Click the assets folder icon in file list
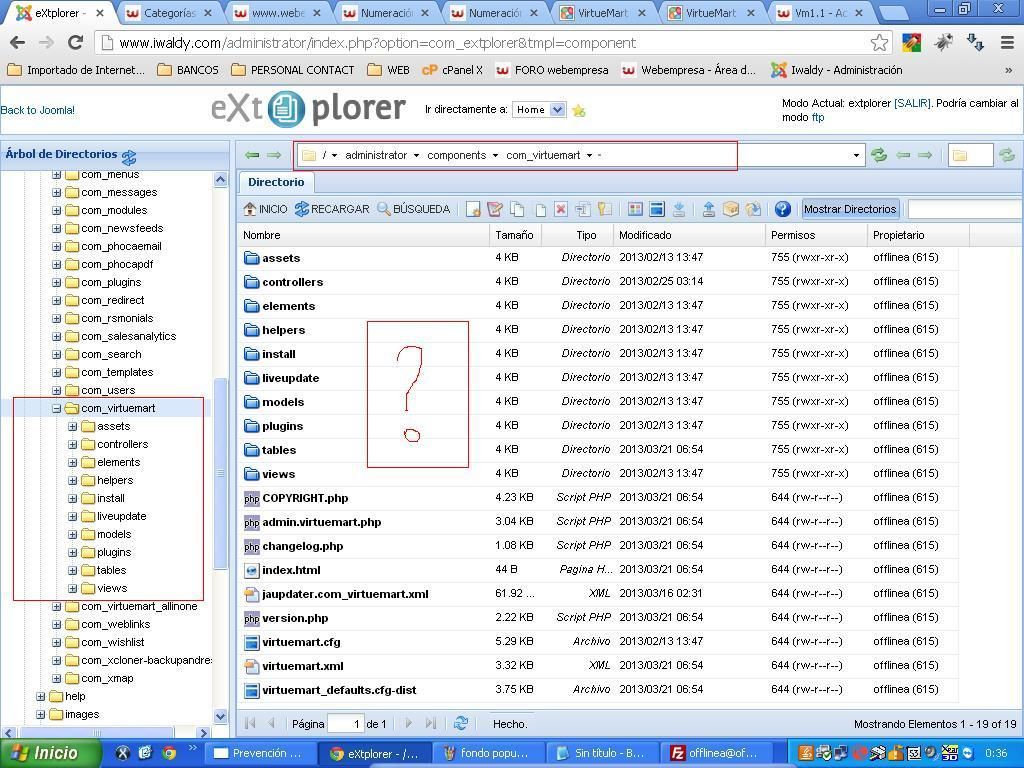1024x768 pixels. coord(251,258)
